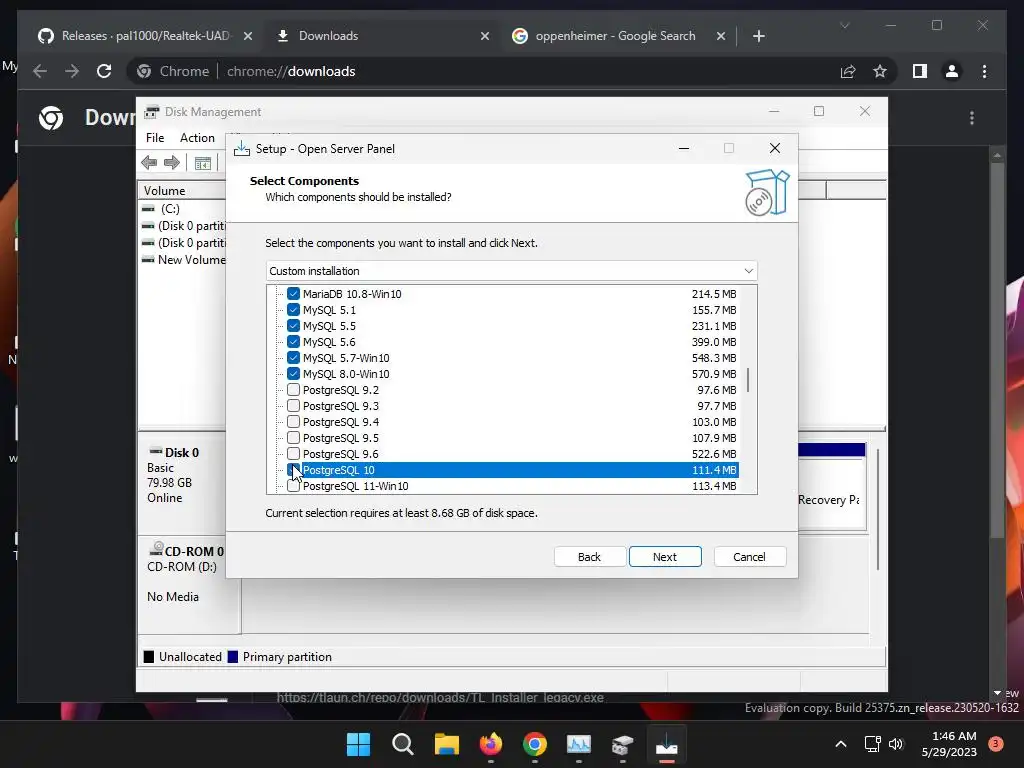Open volume icon in system tray

pyautogui.click(x=896, y=744)
